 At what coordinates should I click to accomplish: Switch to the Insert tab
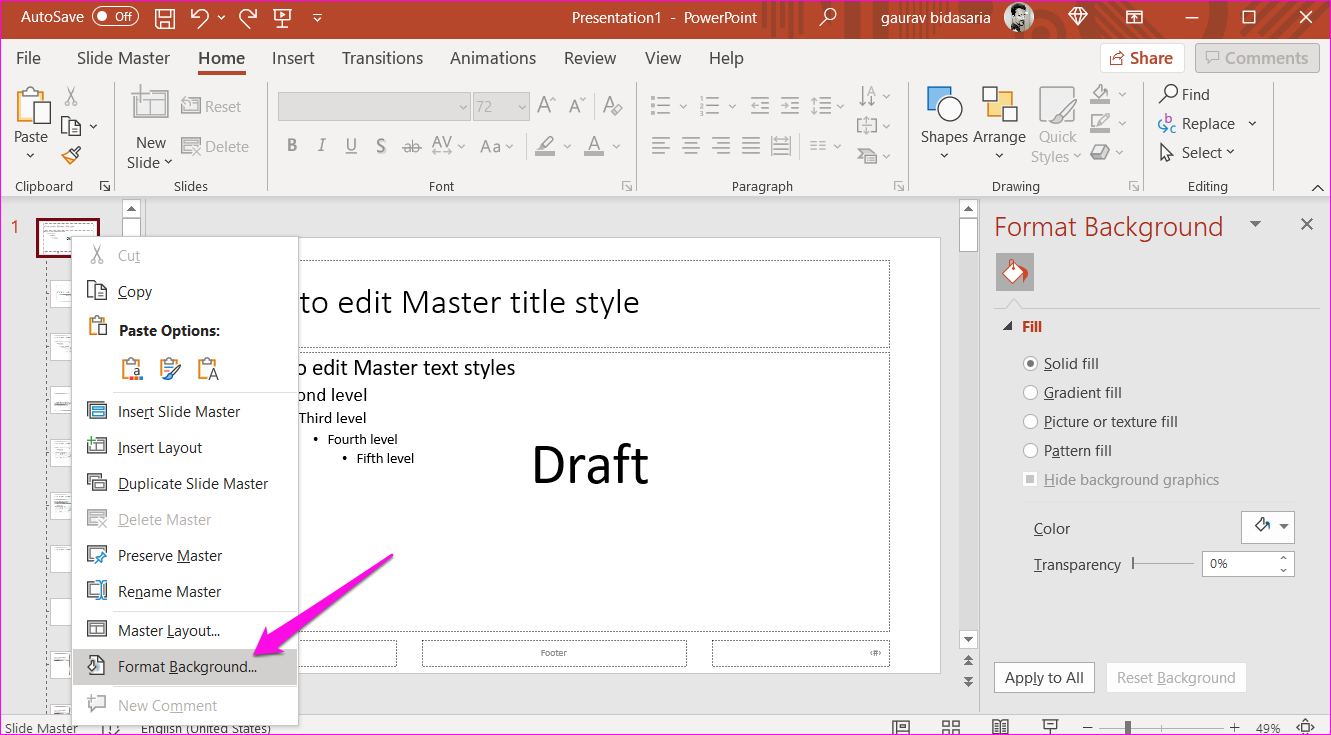(x=293, y=58)
